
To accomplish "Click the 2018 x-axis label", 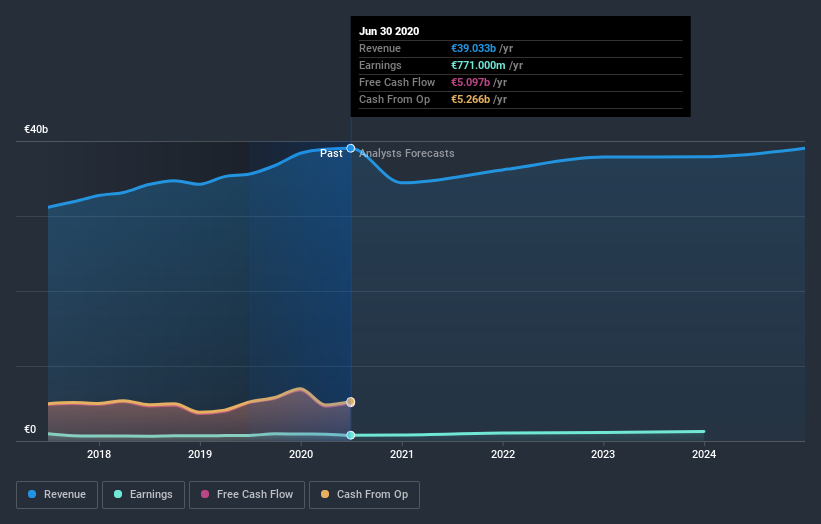I will (99, 454).
